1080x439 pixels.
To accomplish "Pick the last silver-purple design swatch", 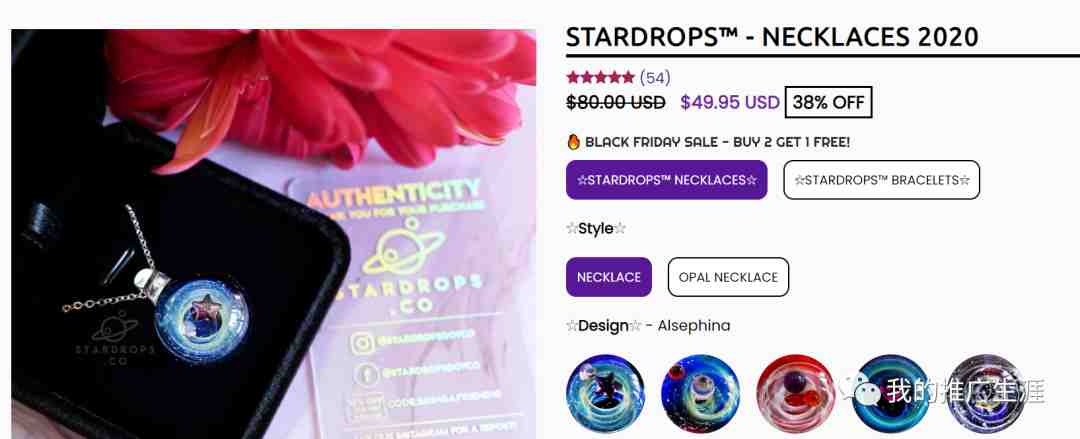I will click(986, 394).
